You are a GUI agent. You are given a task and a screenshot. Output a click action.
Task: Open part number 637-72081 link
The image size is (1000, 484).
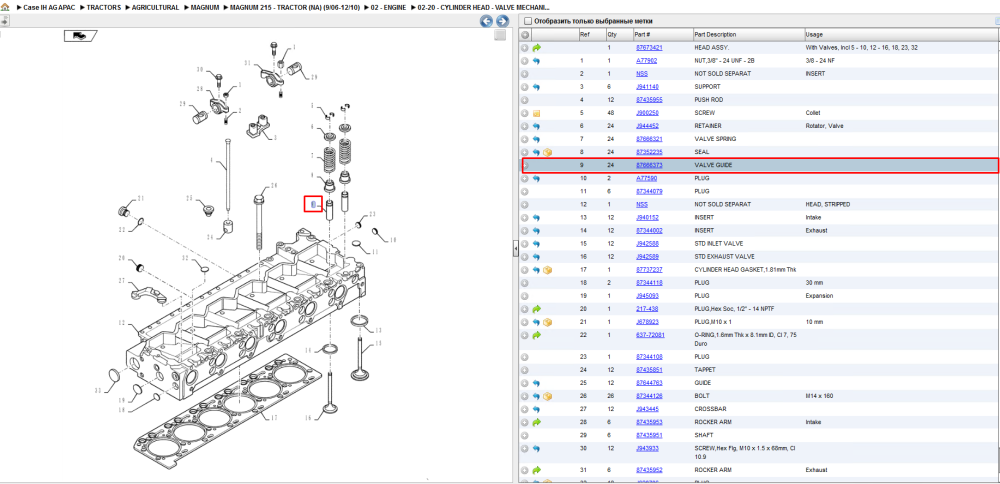[x=651, y=335]
